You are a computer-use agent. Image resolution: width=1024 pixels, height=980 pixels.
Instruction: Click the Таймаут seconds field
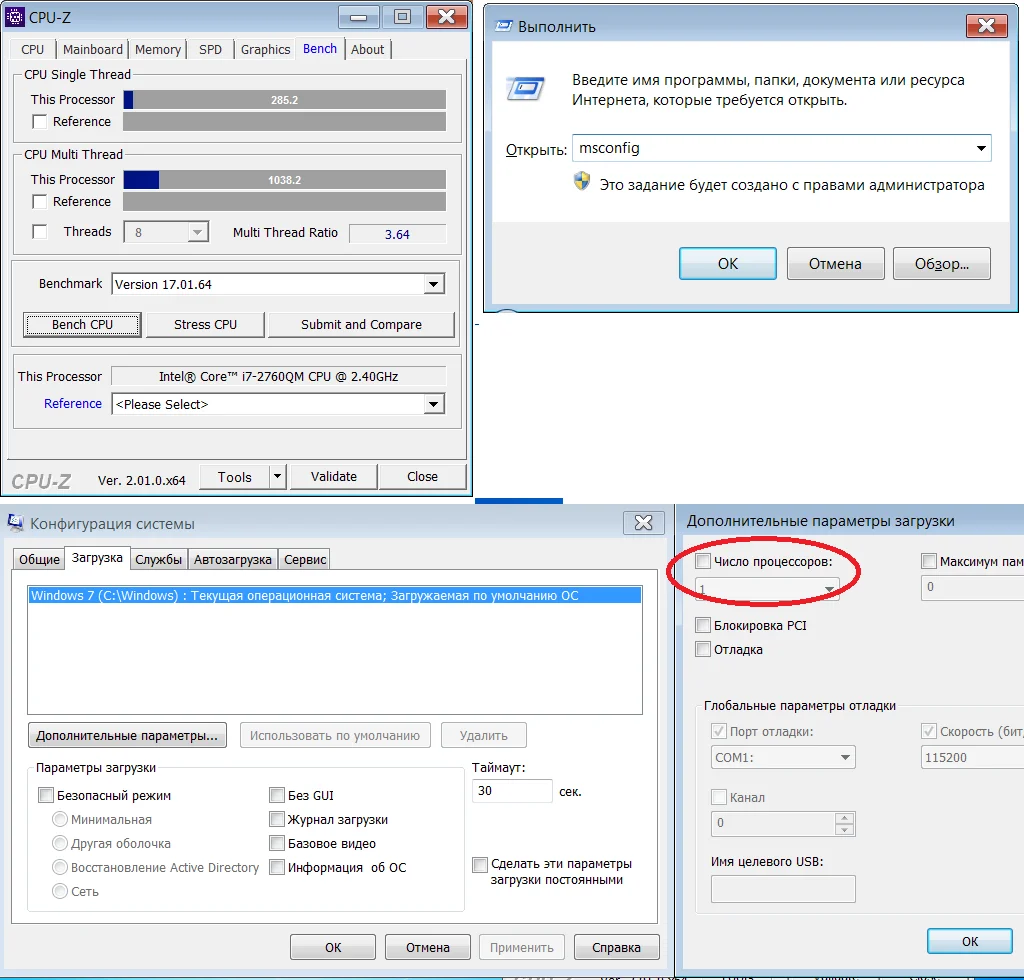click(x=512, y=791)
